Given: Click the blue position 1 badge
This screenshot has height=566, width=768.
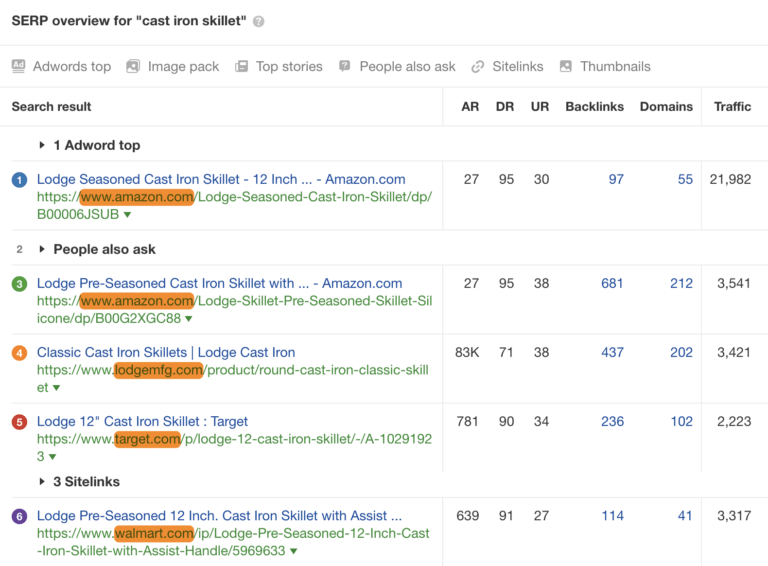Looking at the screenshot, I should [19, 180].
